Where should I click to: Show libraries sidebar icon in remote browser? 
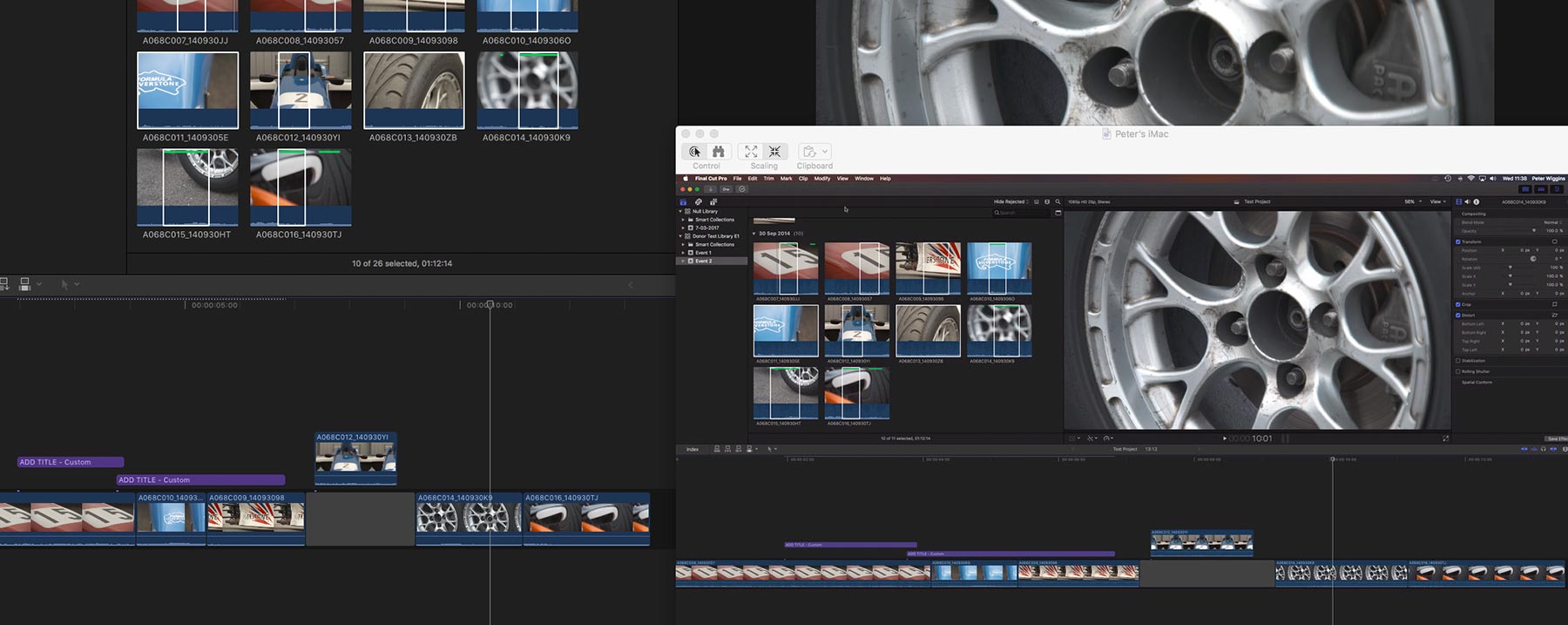(x=683, y=202)
